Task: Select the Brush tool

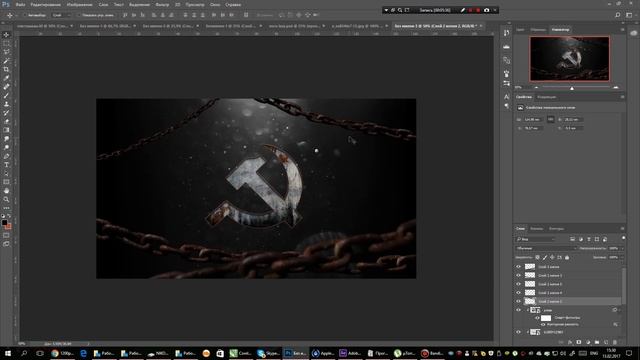Action: pos(6,96)
